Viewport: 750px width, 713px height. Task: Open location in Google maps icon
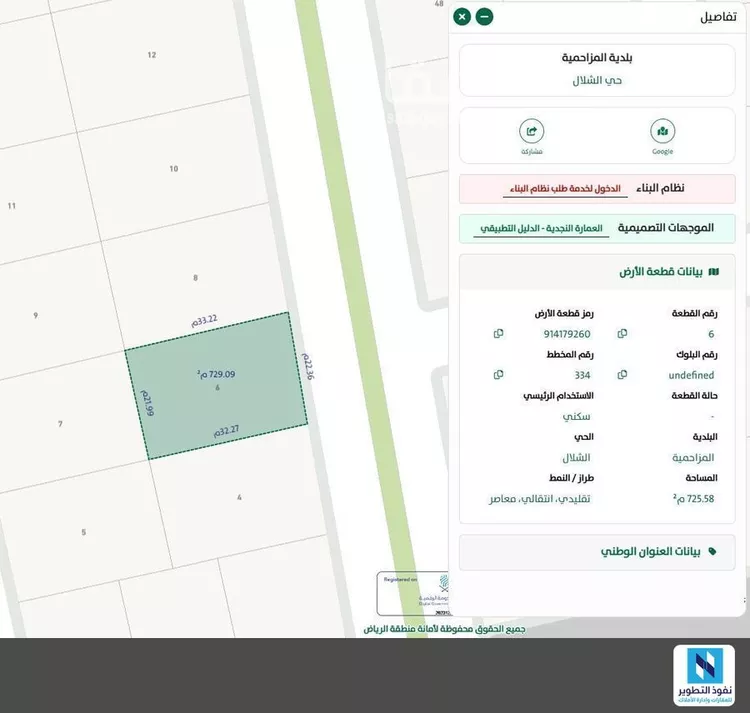click(x=662, y=131)
